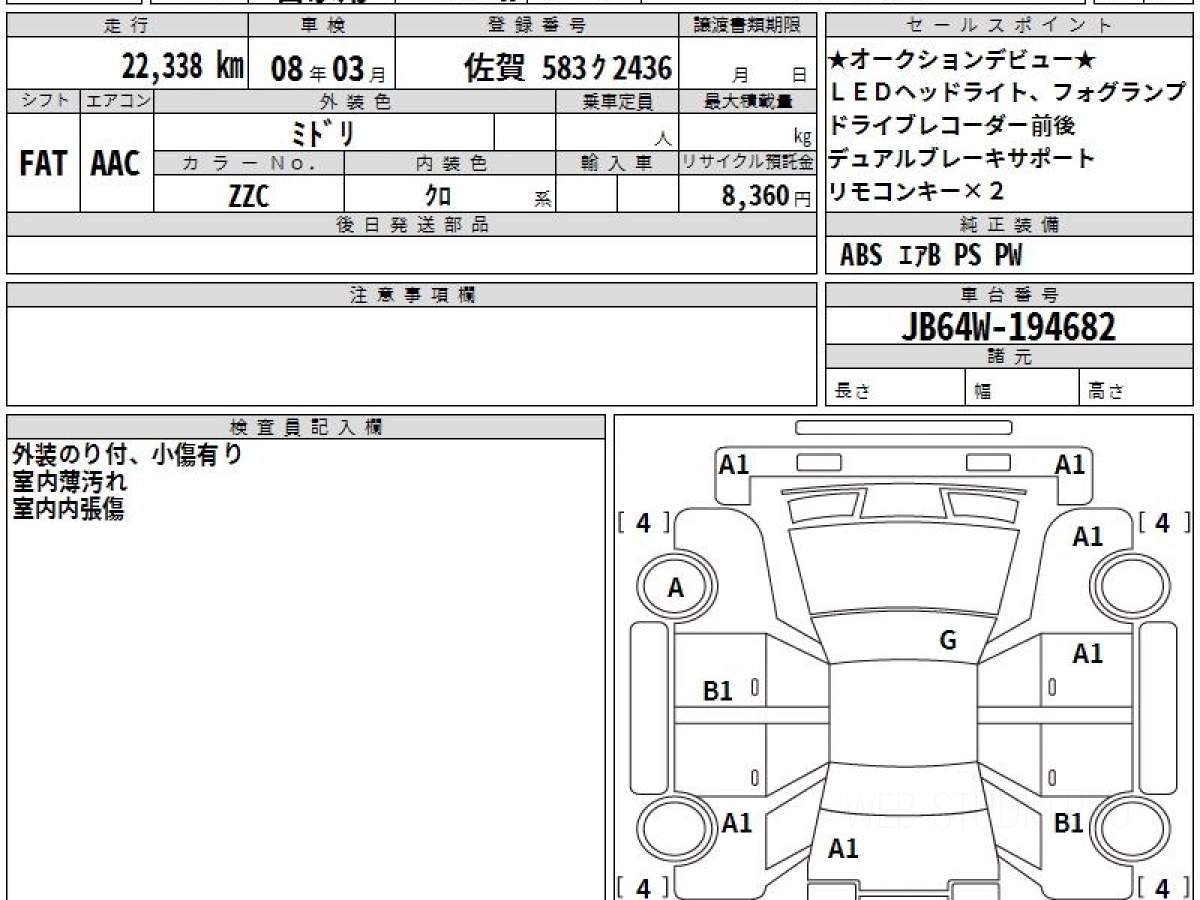Click the LEDヘッドライト、フォグランプ line
Viewport: 1200px width, 900px height.
coord(1008,94)
